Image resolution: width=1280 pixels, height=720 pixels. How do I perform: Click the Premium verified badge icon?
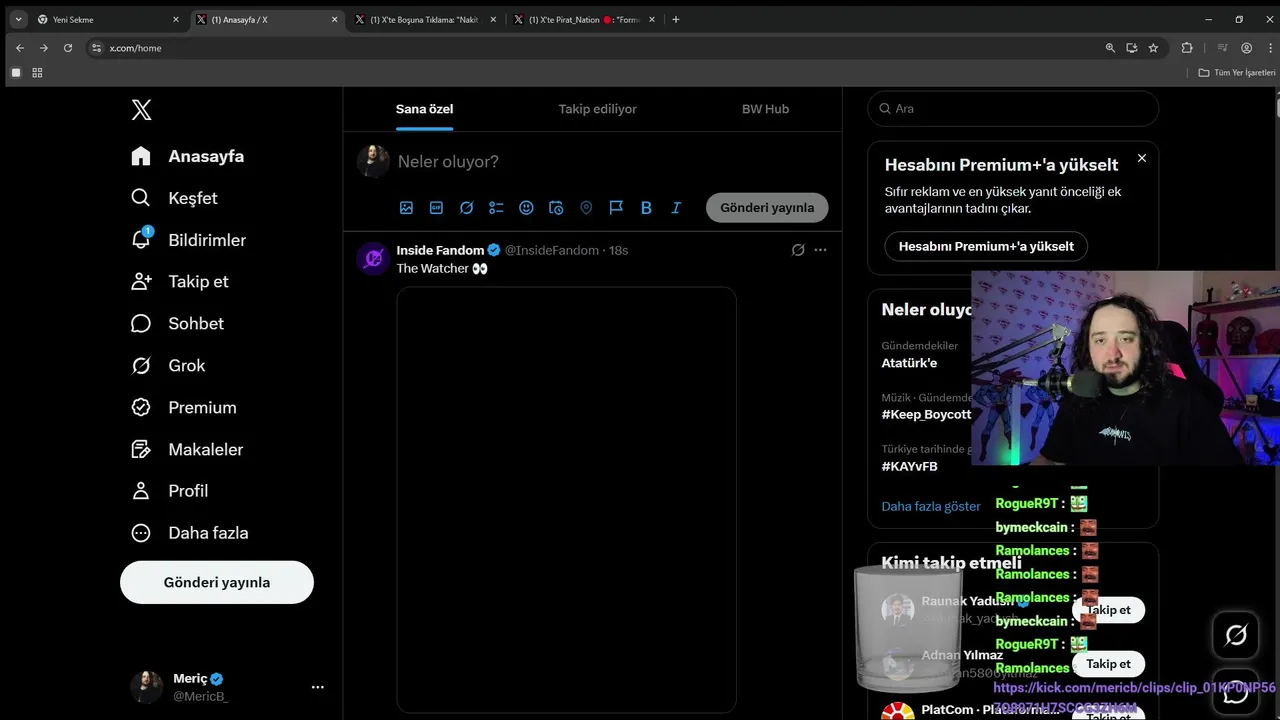141,407
